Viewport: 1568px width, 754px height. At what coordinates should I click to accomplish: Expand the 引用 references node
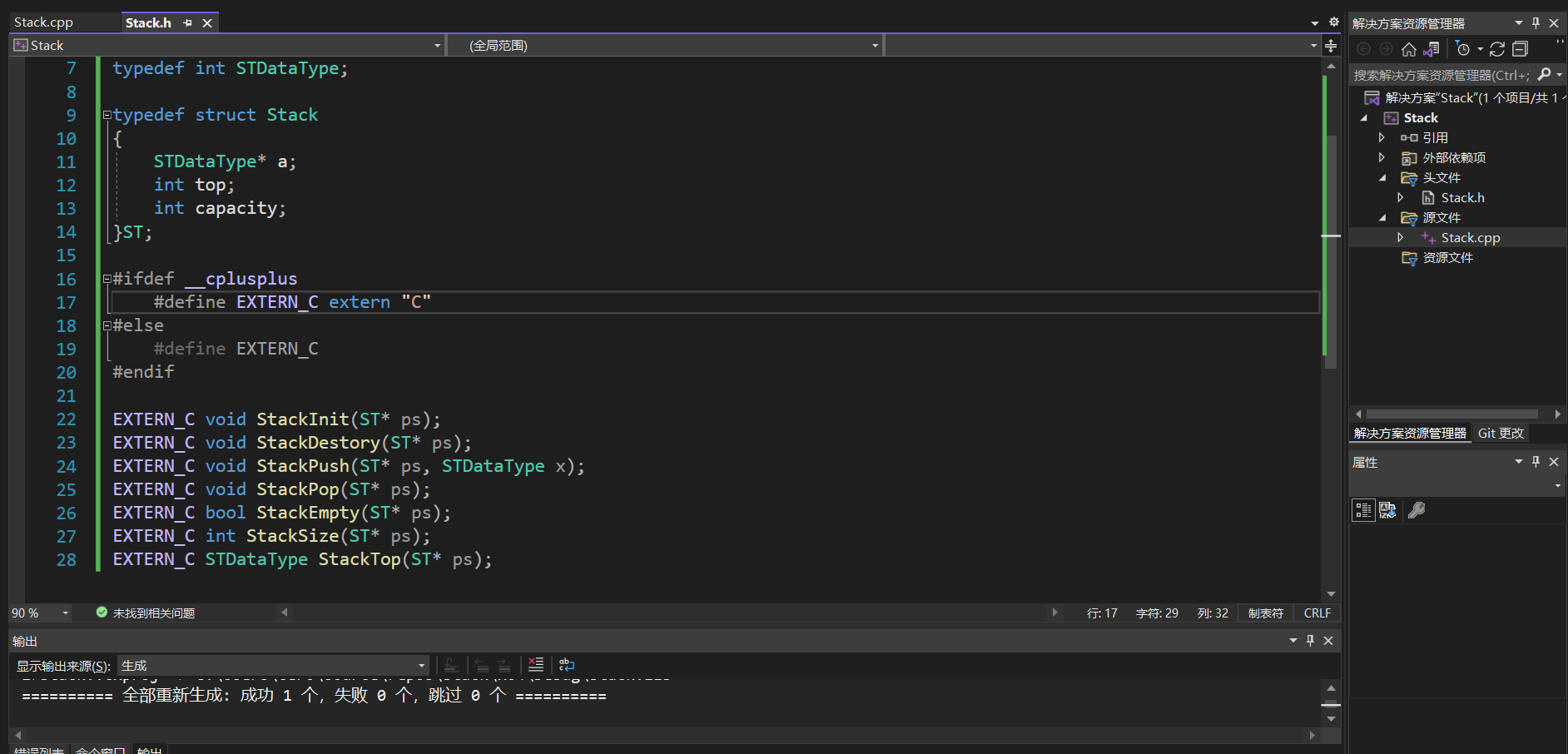pyautogui.click(x=1382, y=138)
